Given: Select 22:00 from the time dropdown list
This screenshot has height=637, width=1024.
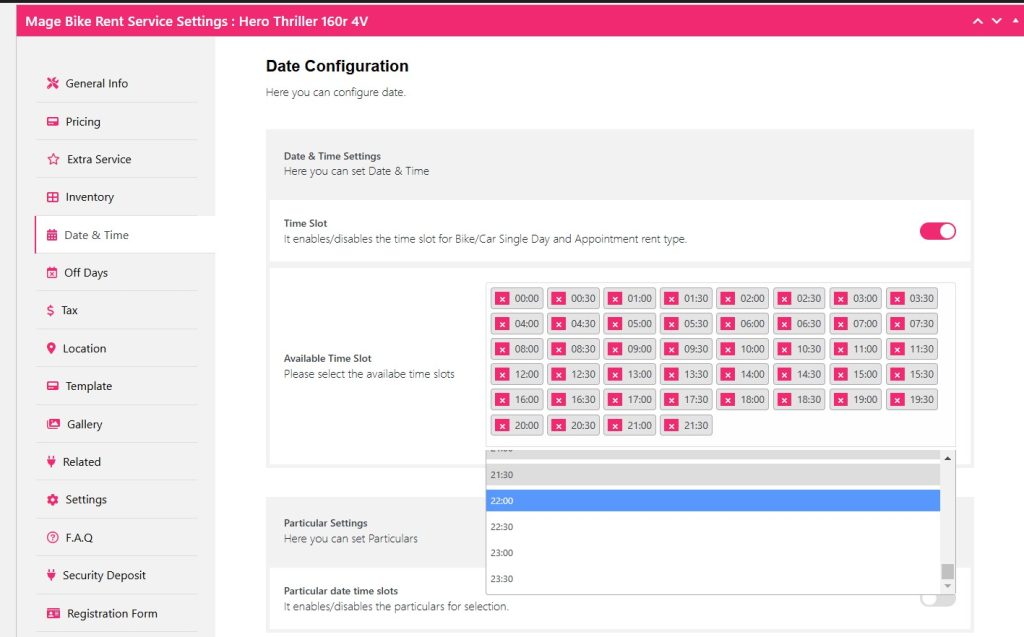Looking at the screenshot, I should coord(712,501).
